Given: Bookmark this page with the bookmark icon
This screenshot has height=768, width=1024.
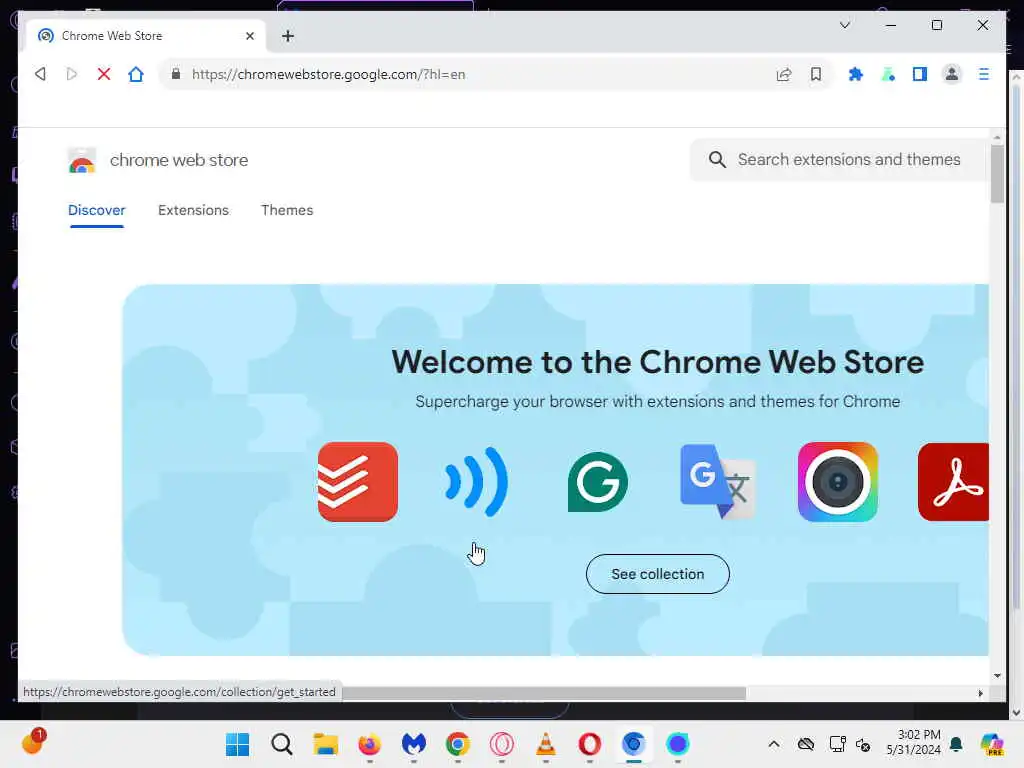Looking at the screenshot, I should pyautogui.click(x=816, y=74).
